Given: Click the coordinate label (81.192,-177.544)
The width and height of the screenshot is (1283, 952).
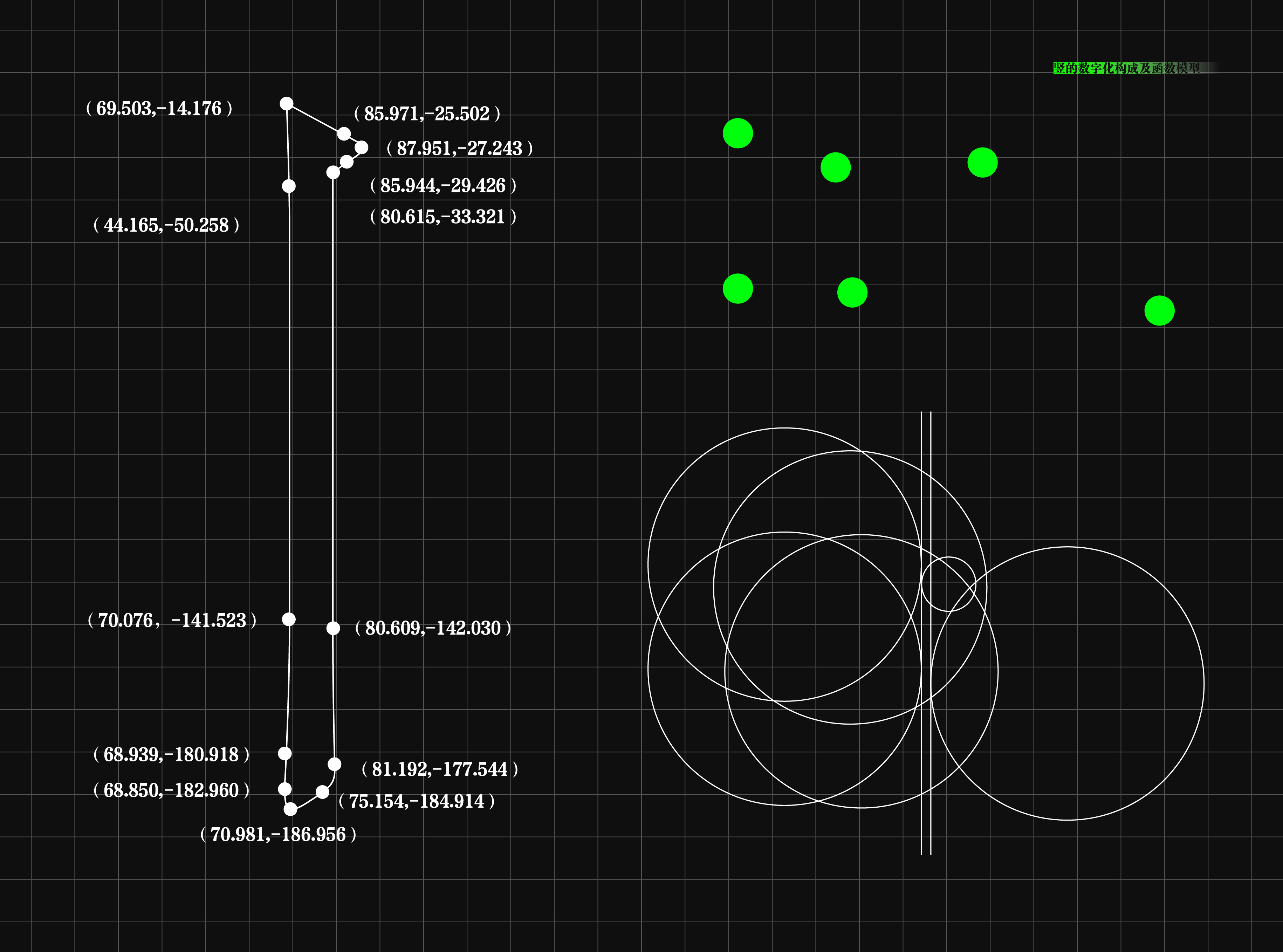Looking at the screenshot, I should [x=440, y=769].
